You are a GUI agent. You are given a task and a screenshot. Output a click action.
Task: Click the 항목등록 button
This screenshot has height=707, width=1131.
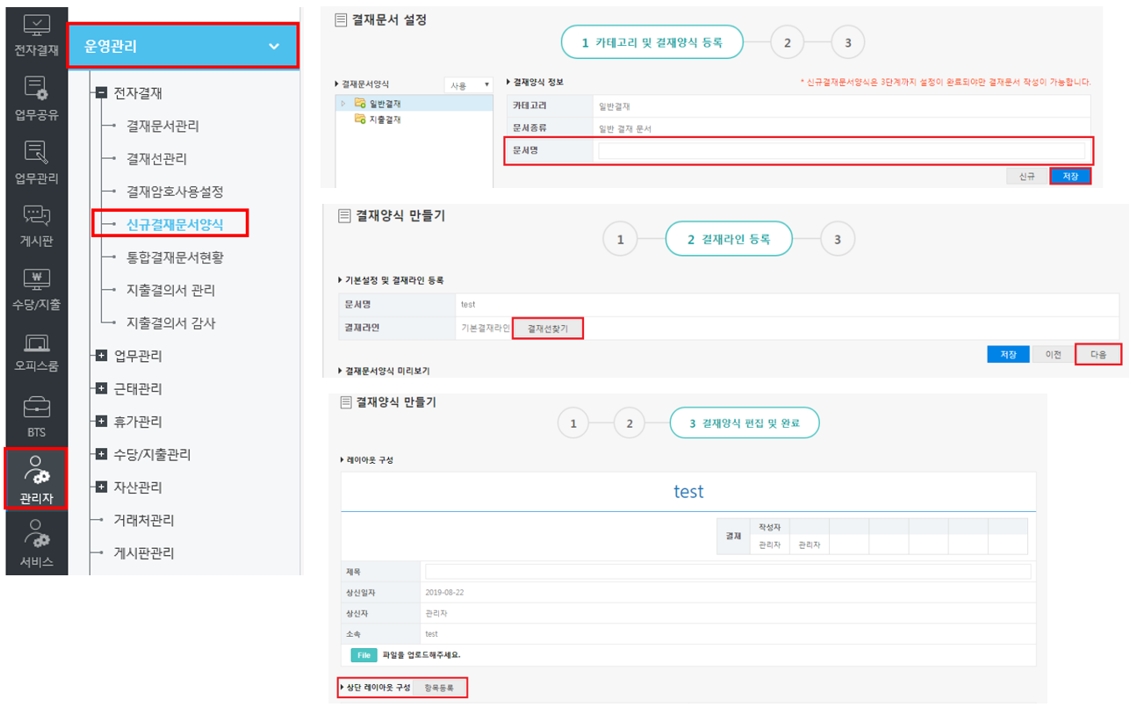[x=439, y=688]
